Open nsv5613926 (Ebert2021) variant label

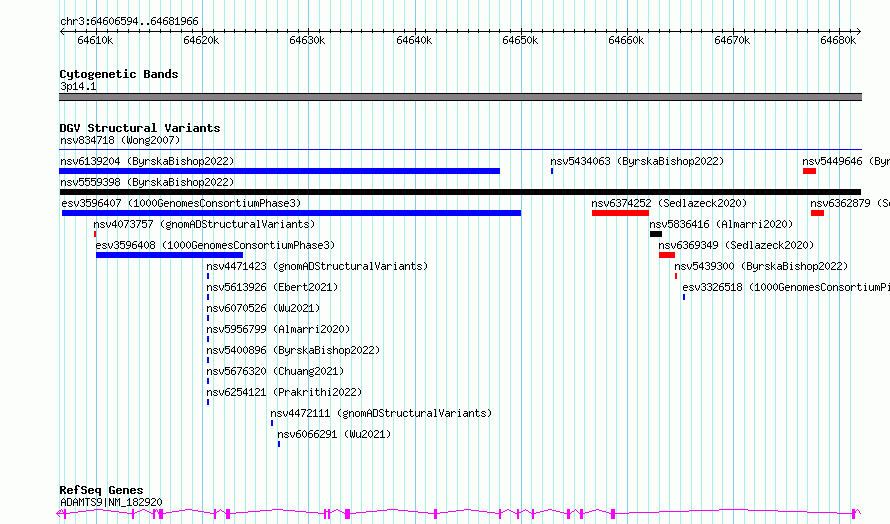coord(272,287)
